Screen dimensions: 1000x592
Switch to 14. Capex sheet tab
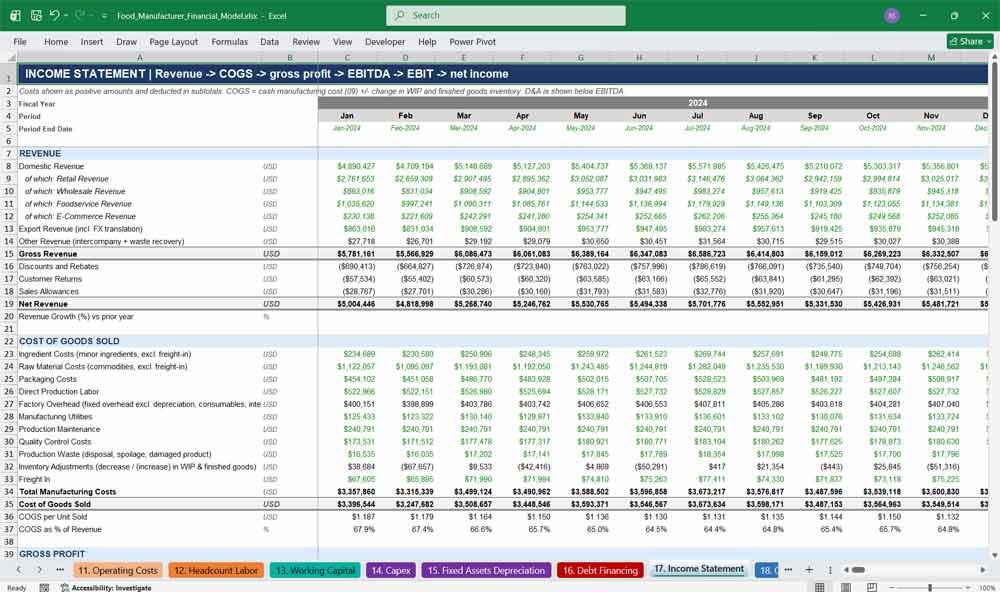pyautogui.click(x=391, y=570)
